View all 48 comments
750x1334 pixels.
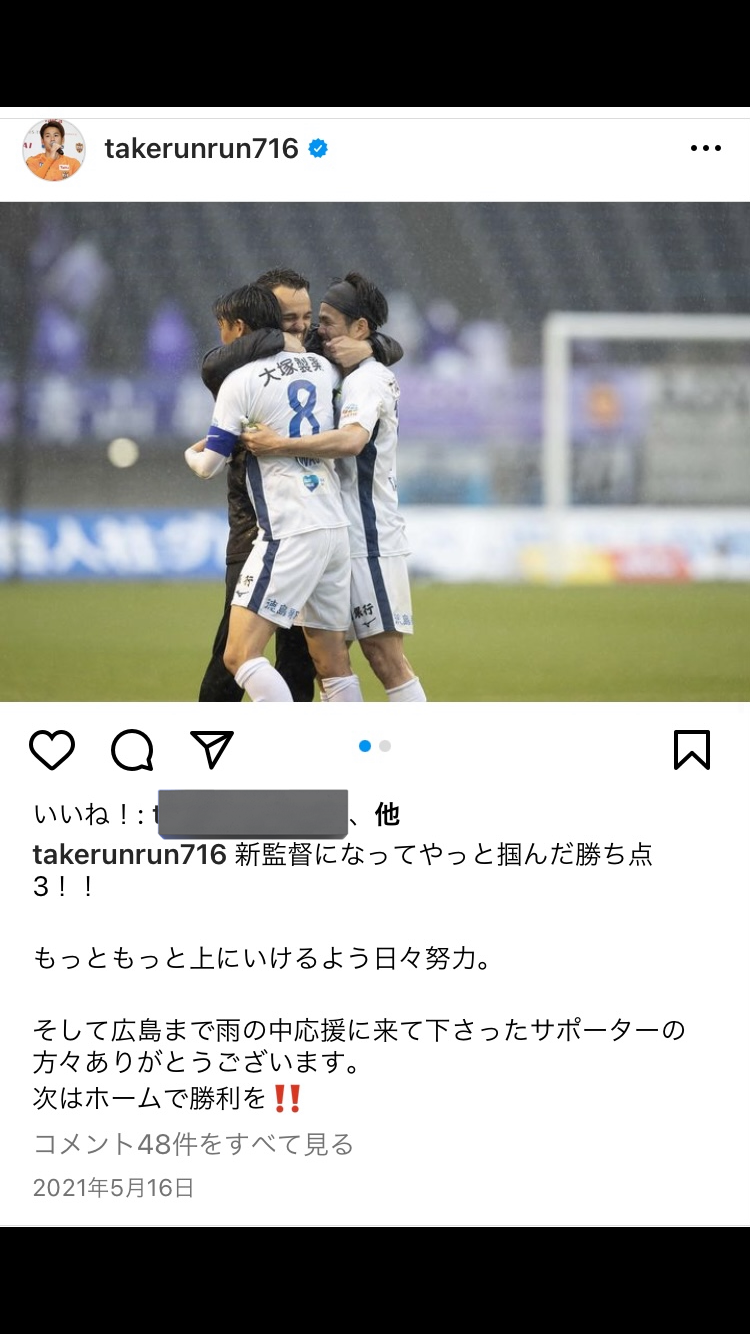point(194,1144)
